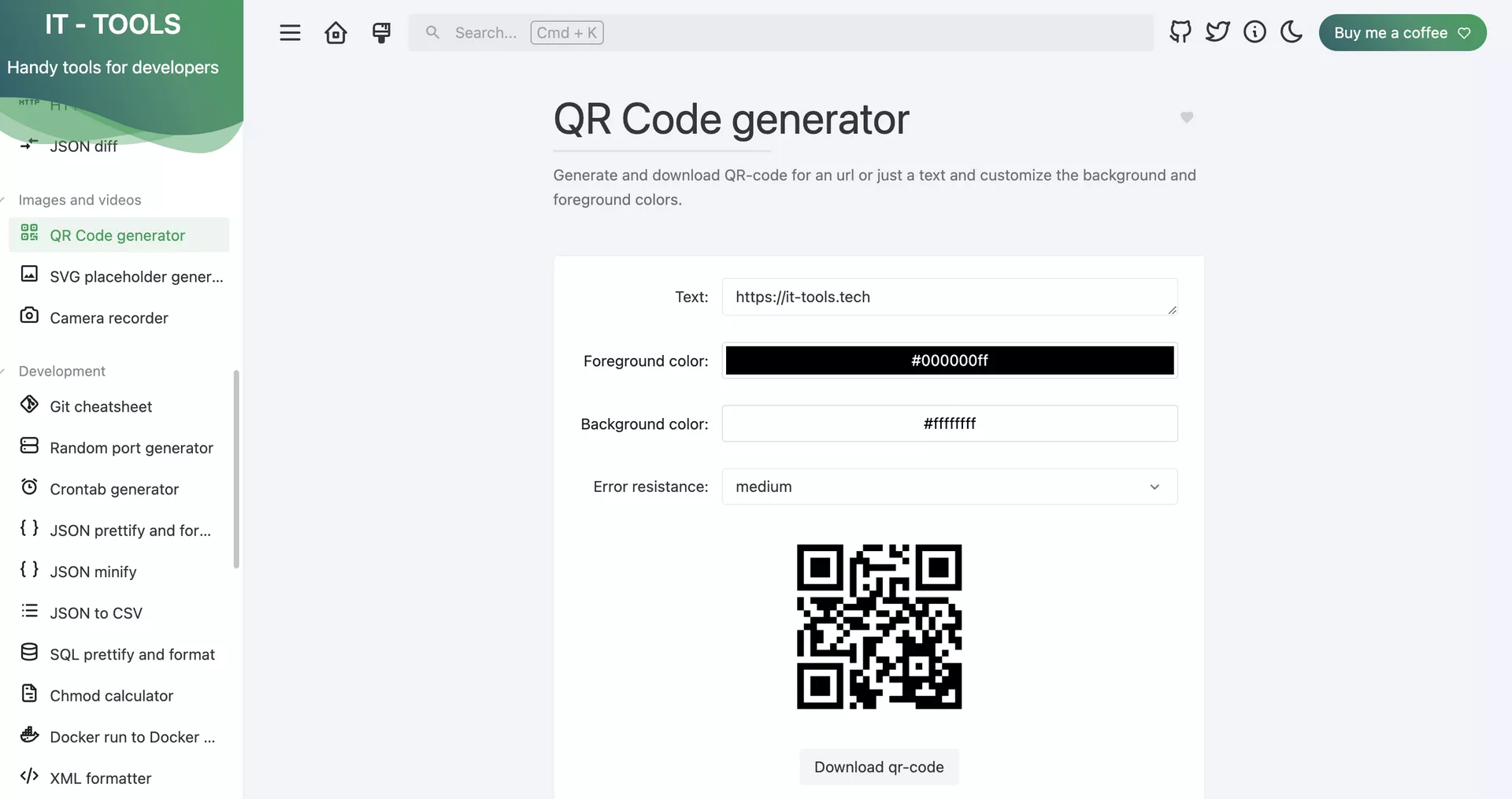Open Random port generator tool
Screen dimensions: 1512x799
click(119, 447)
